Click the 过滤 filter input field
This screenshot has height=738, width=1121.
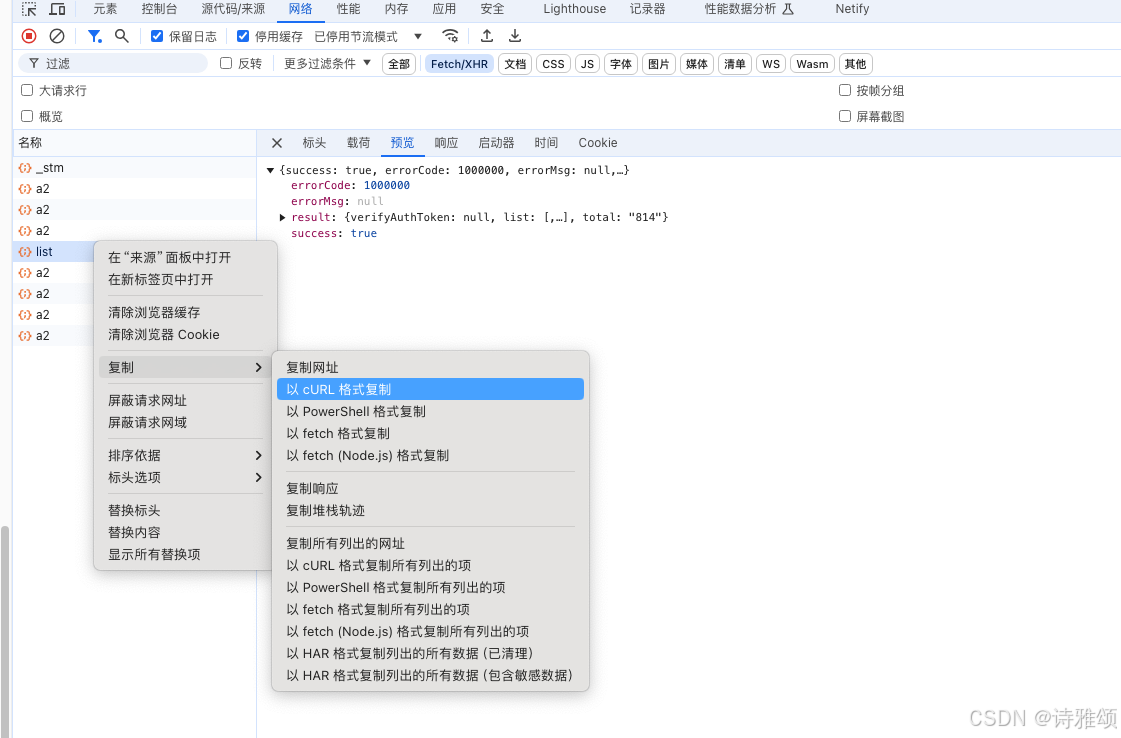click(113, 63)
